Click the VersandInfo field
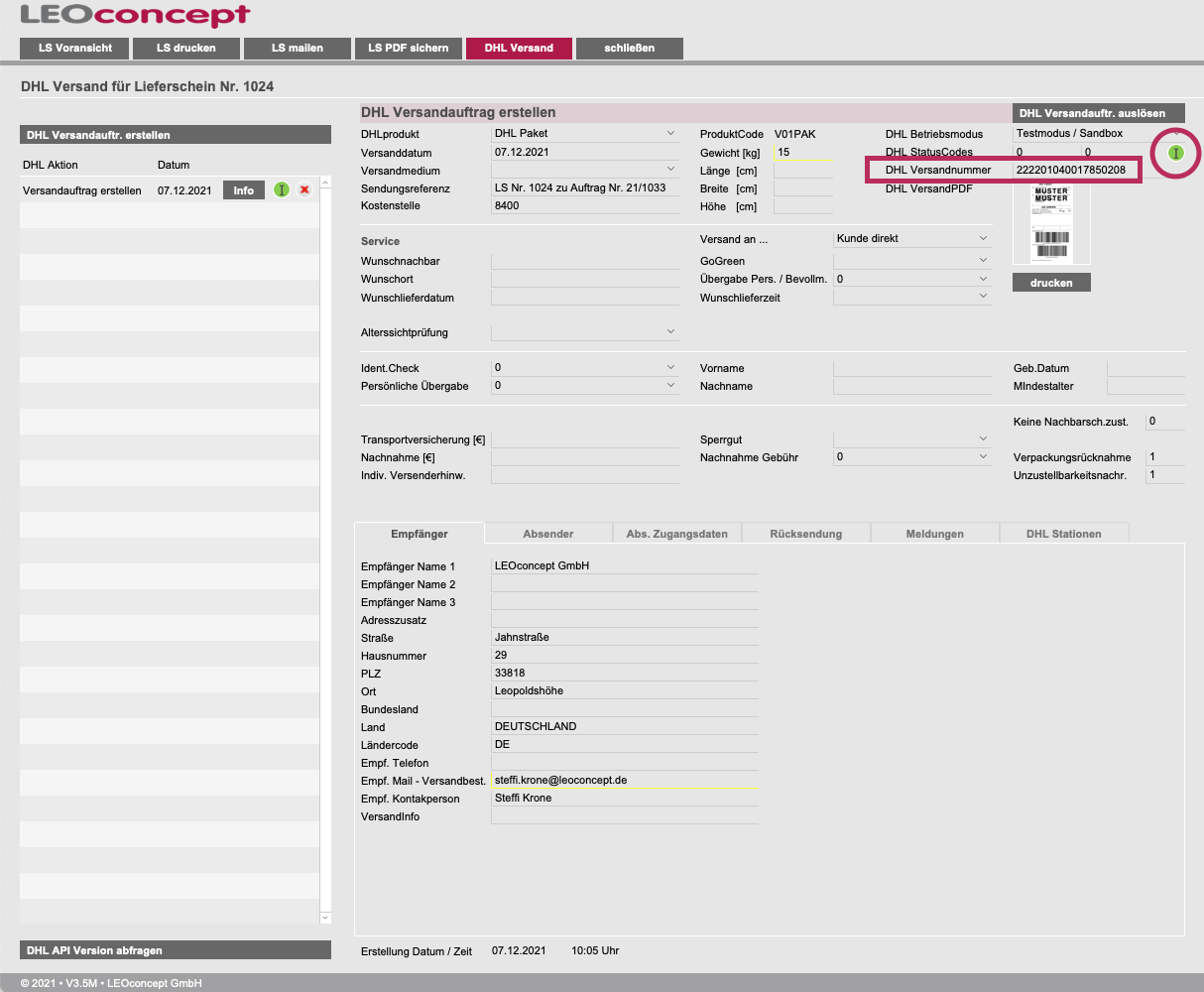Screen dimensions: 1204x992 [625, 815]
